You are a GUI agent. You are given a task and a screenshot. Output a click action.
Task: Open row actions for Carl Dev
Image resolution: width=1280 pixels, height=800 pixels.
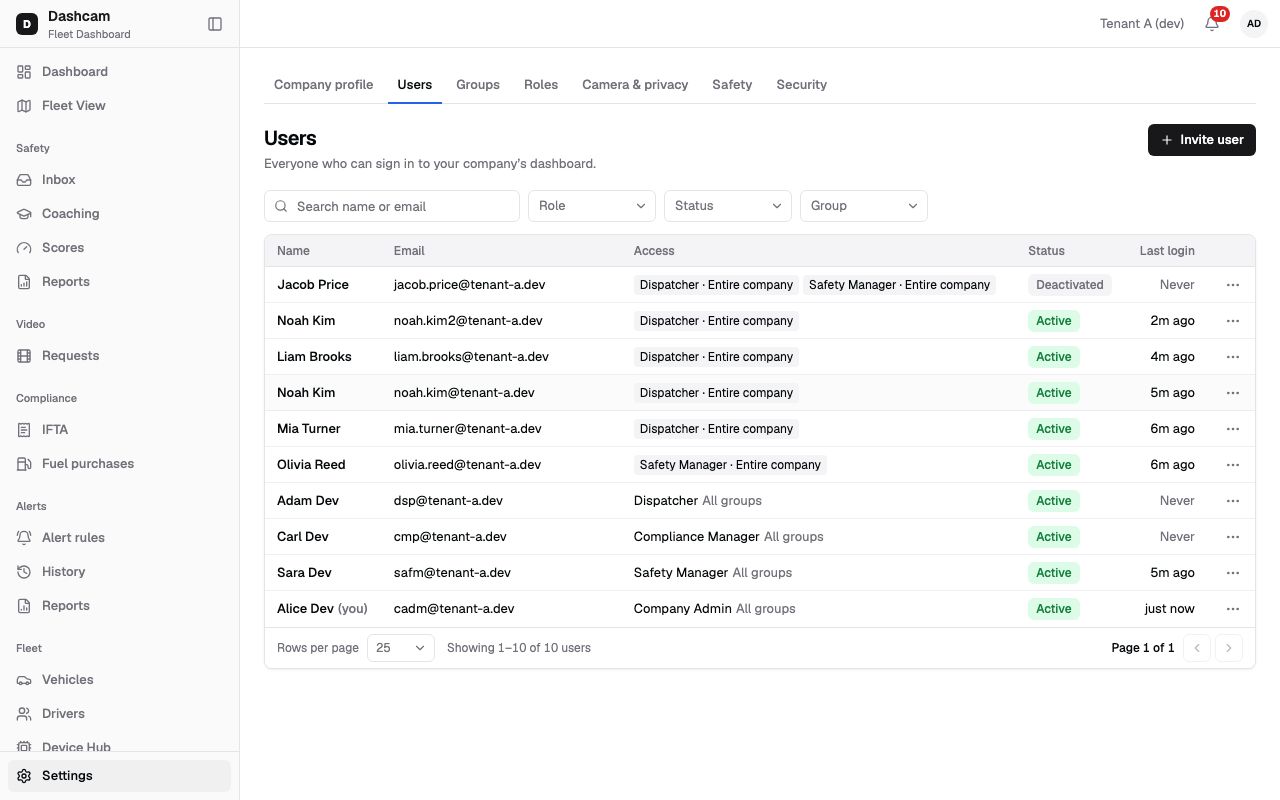(1233, 537)
